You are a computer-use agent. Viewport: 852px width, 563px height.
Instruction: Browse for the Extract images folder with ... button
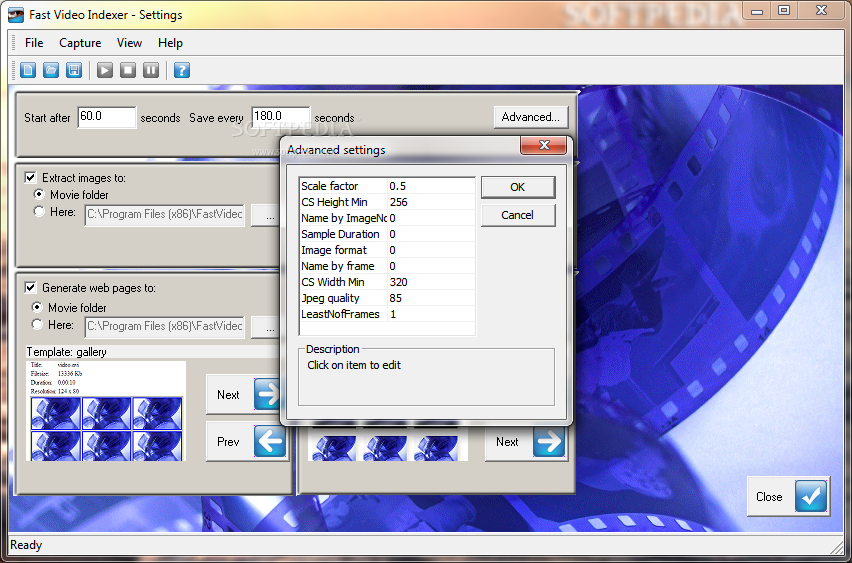click(266, 216)
